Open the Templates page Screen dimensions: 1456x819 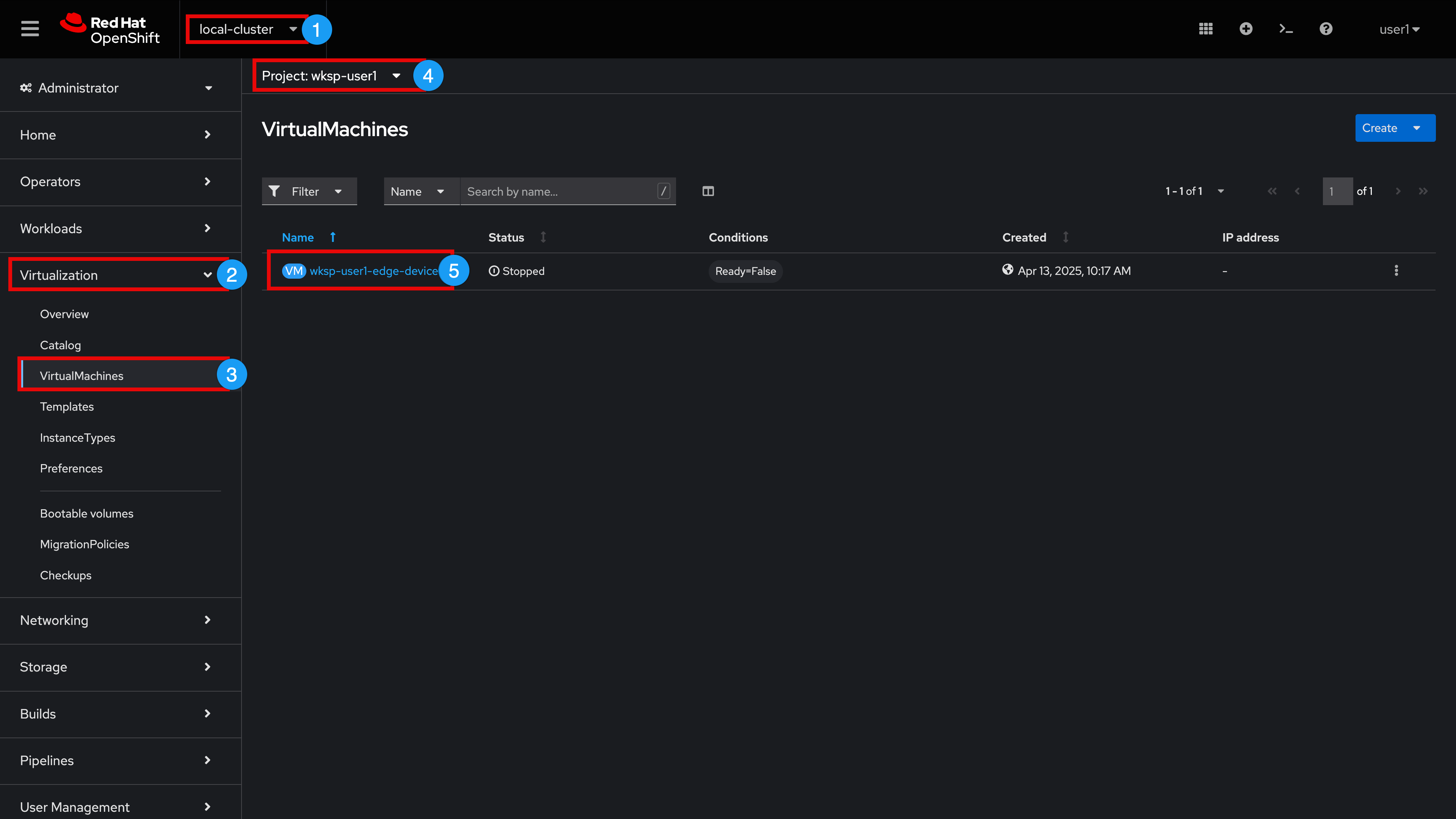tap(67, 406)
